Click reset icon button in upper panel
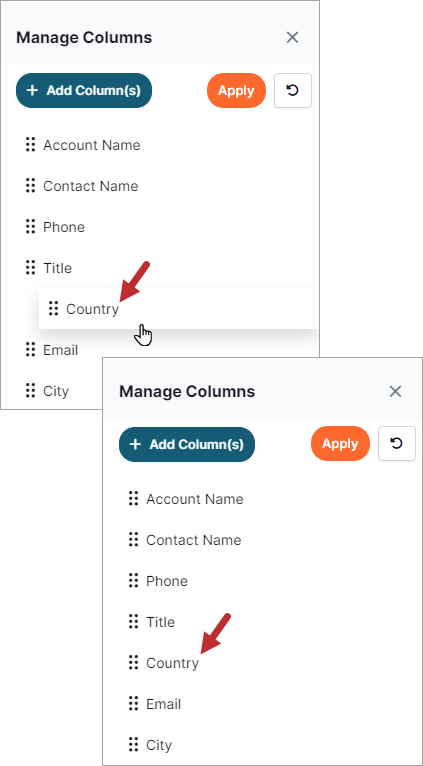Image resolution: width=423 pixels, height=766 pixels. click(293, 91)
